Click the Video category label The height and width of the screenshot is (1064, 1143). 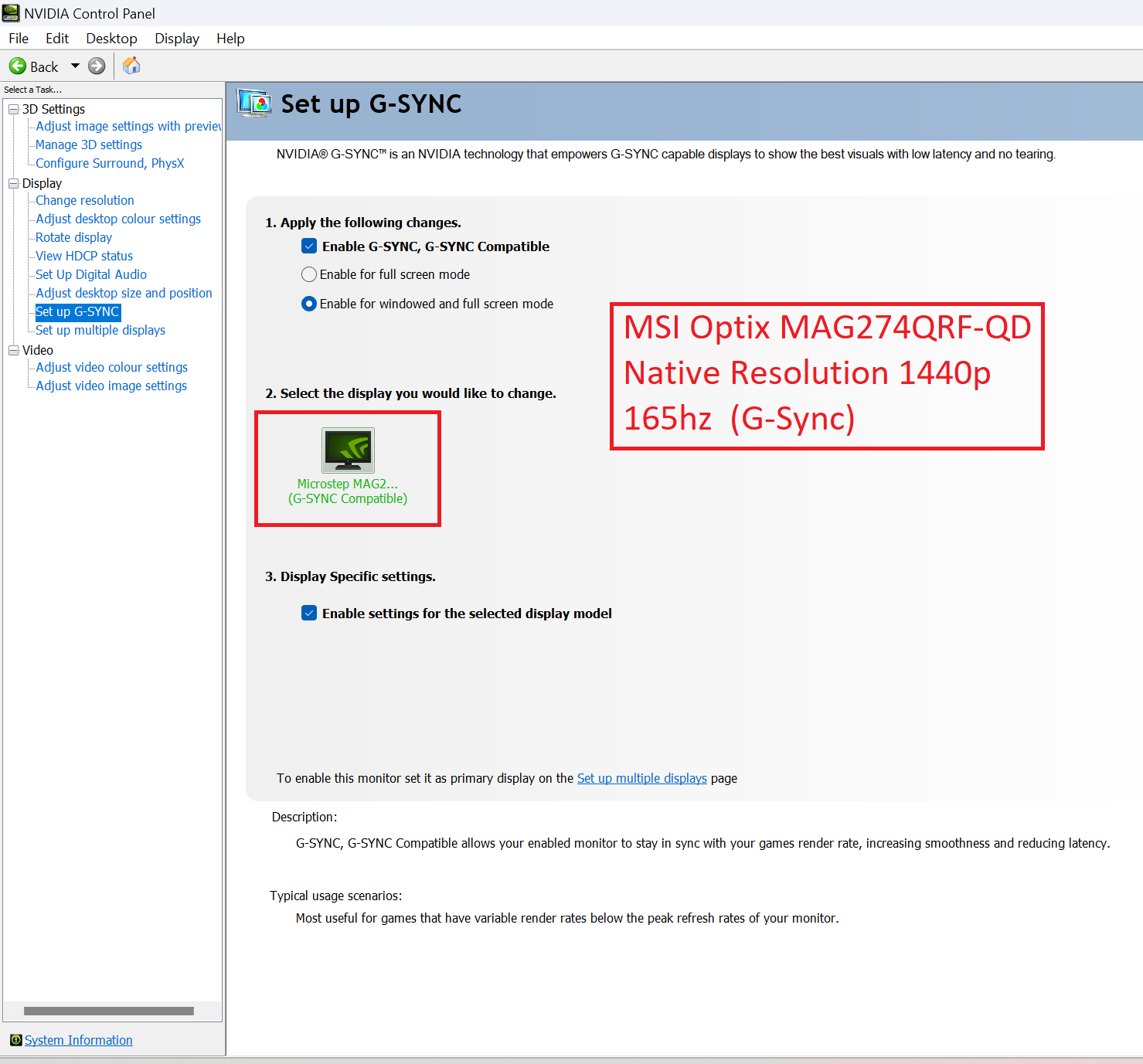[x=38, y=350]
